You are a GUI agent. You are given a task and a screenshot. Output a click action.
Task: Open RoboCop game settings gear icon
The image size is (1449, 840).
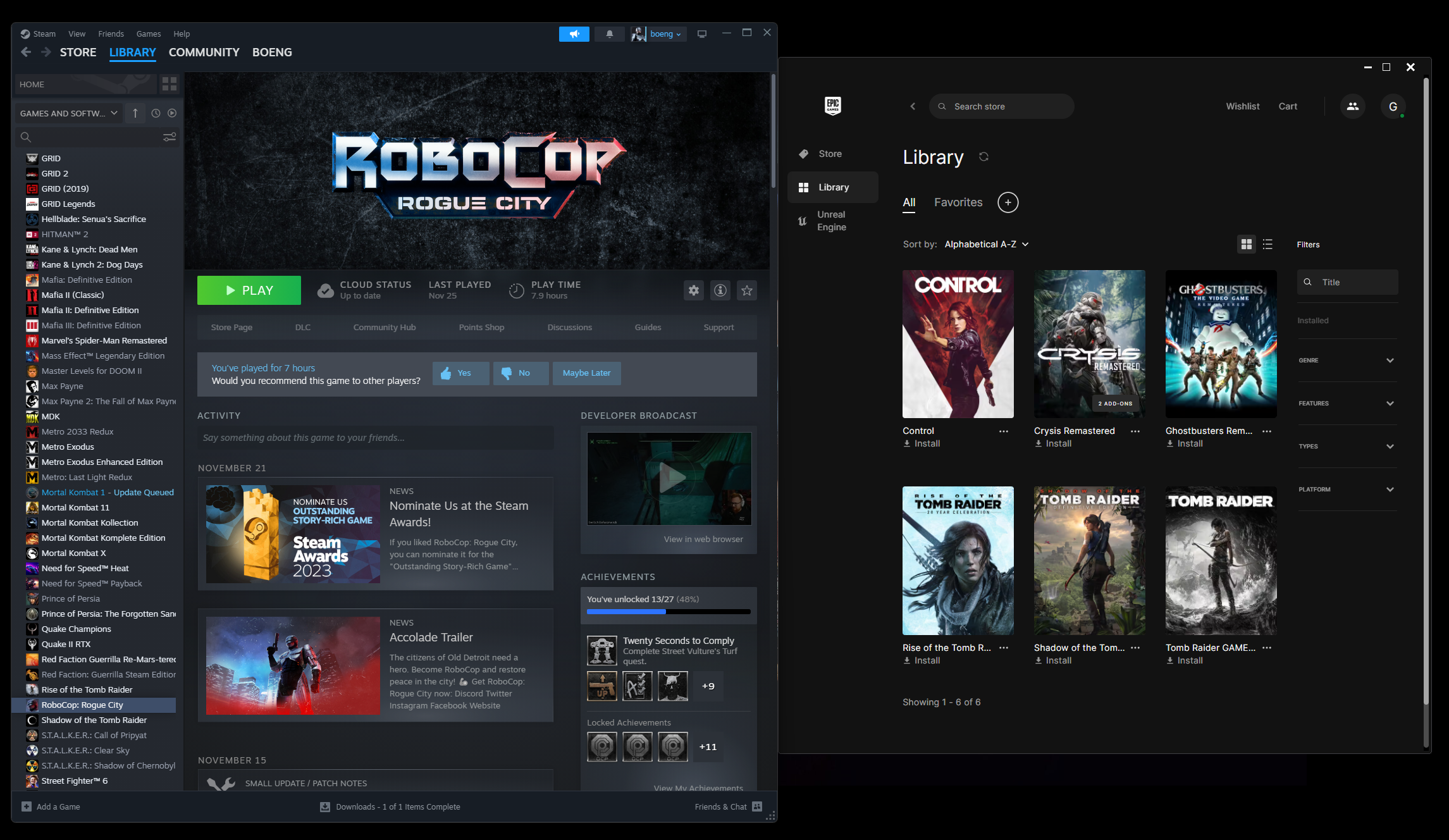pyautogui.click(x=694, y=290)
